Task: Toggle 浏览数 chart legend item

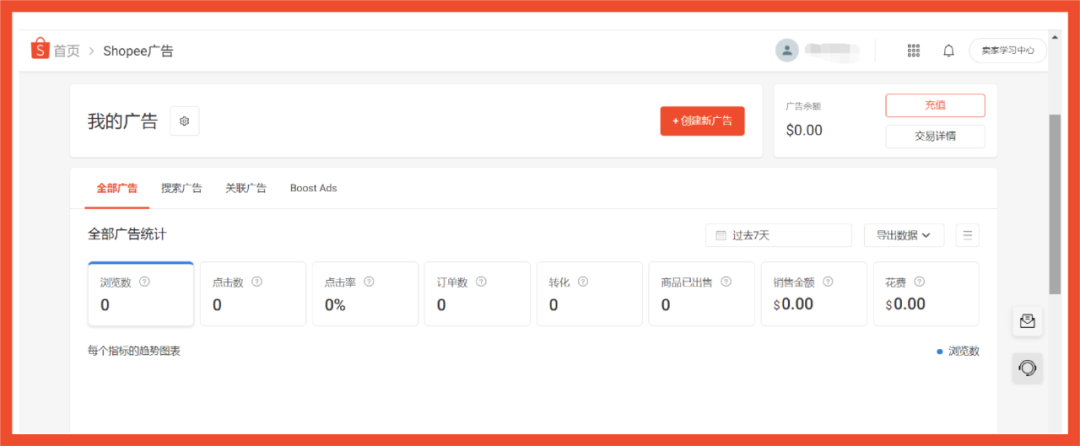Action: (x=958, y=351)
